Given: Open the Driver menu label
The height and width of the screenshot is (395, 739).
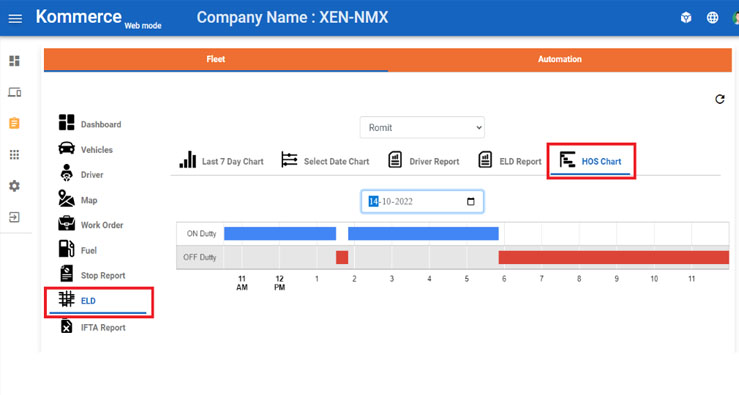Looking at the screenshot, I should click(92, 175).
